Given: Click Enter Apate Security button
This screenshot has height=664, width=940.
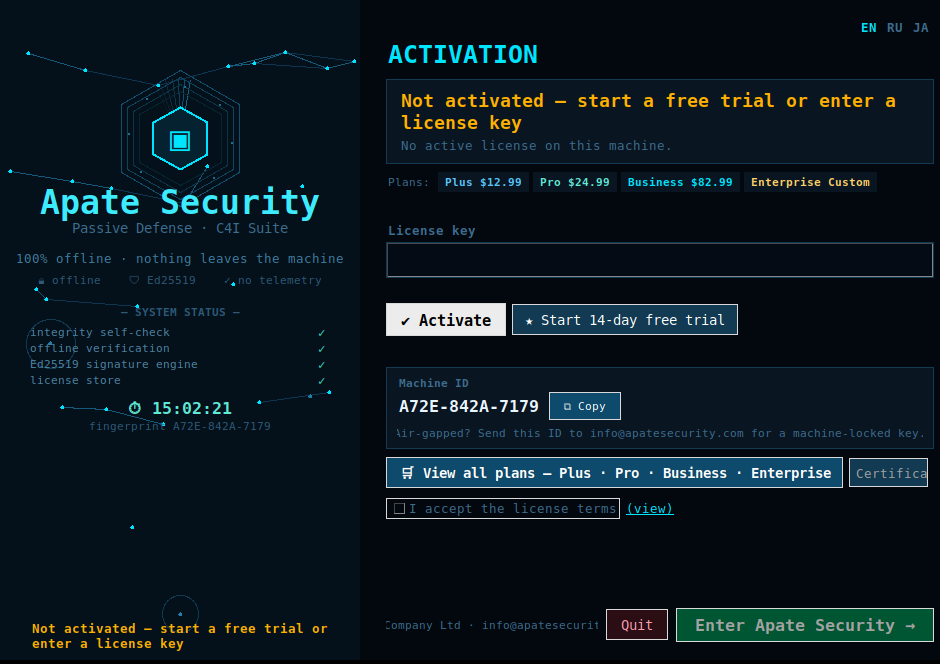Looking at the screenshot, I should pyautogui.click(x=805, y=625).
